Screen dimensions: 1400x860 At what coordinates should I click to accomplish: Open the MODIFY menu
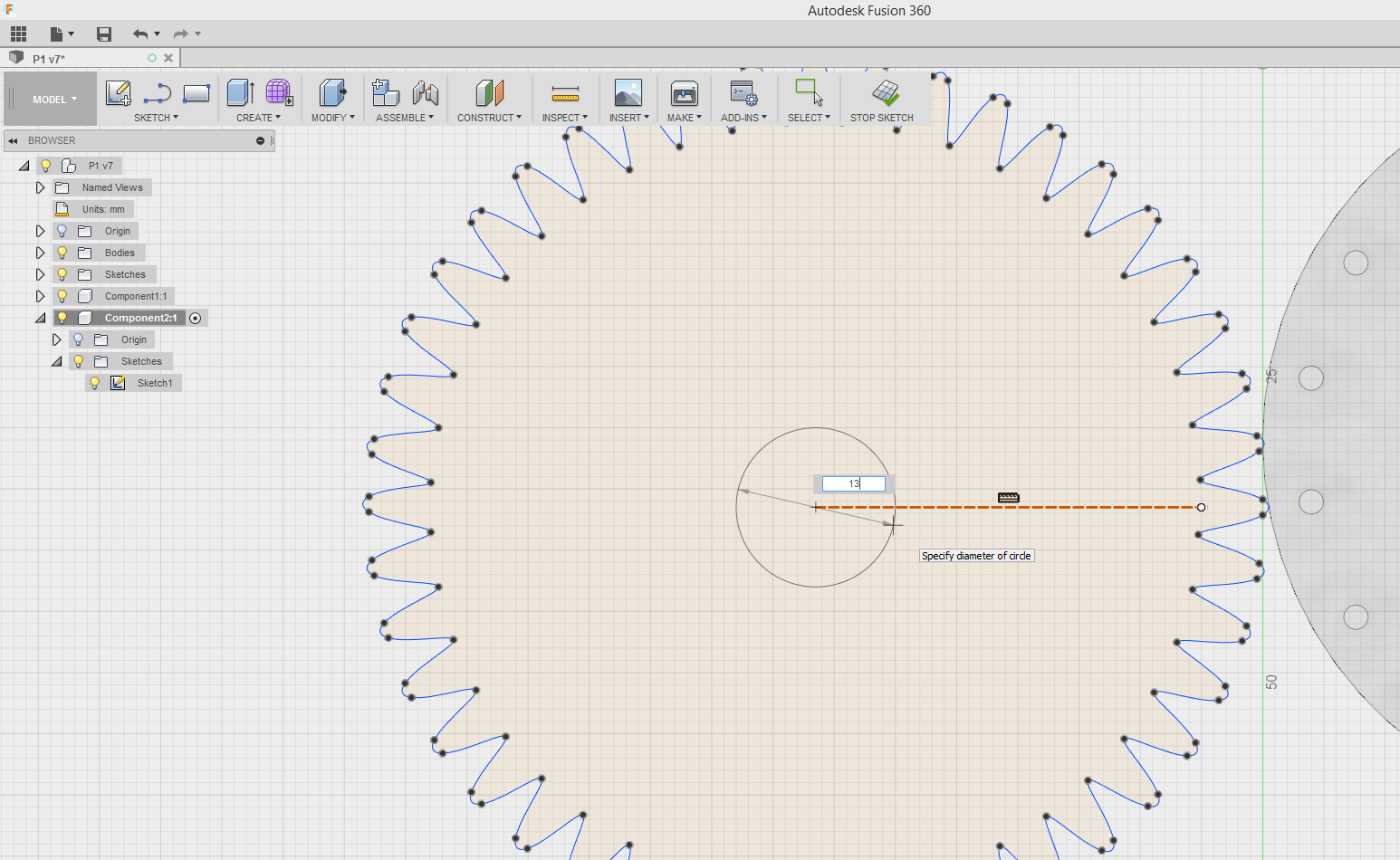click(x=332, y=118)
